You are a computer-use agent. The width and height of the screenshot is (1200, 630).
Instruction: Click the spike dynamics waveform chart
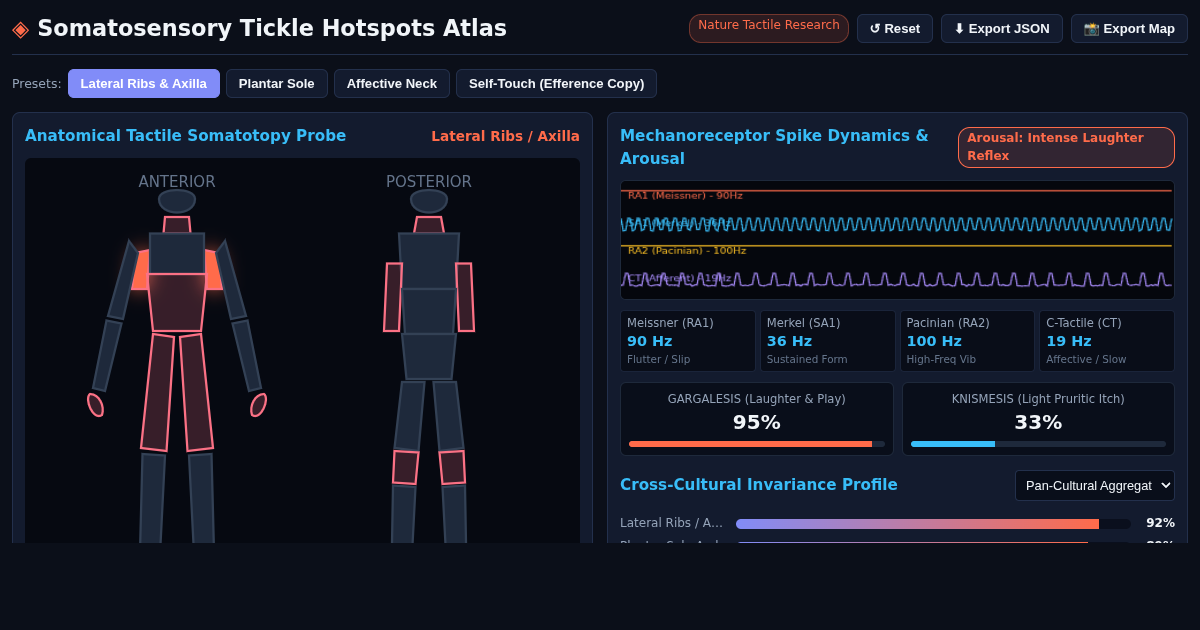(x=897, y=240)
